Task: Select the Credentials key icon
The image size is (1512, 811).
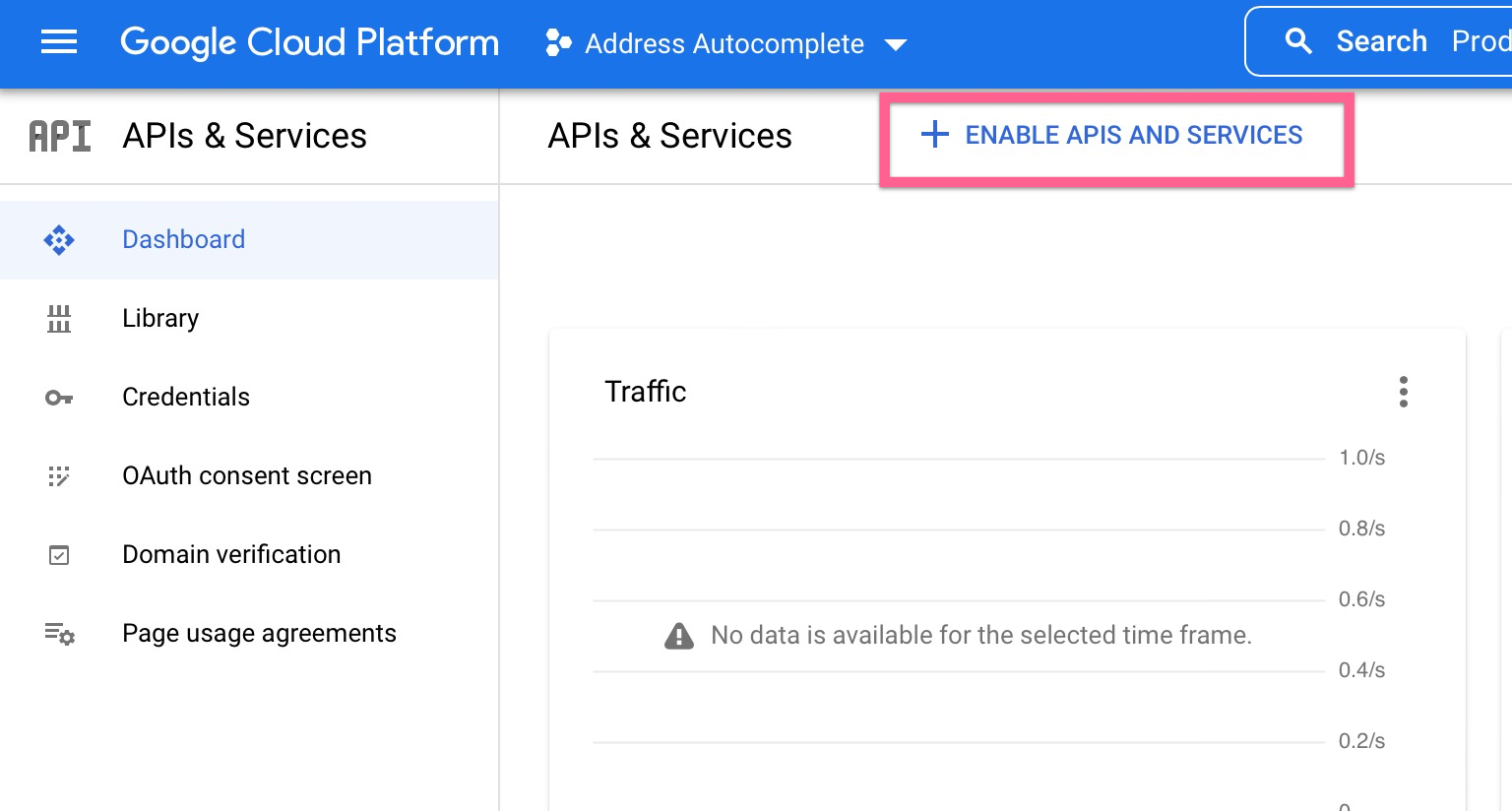Action: [x=59, y=397]
